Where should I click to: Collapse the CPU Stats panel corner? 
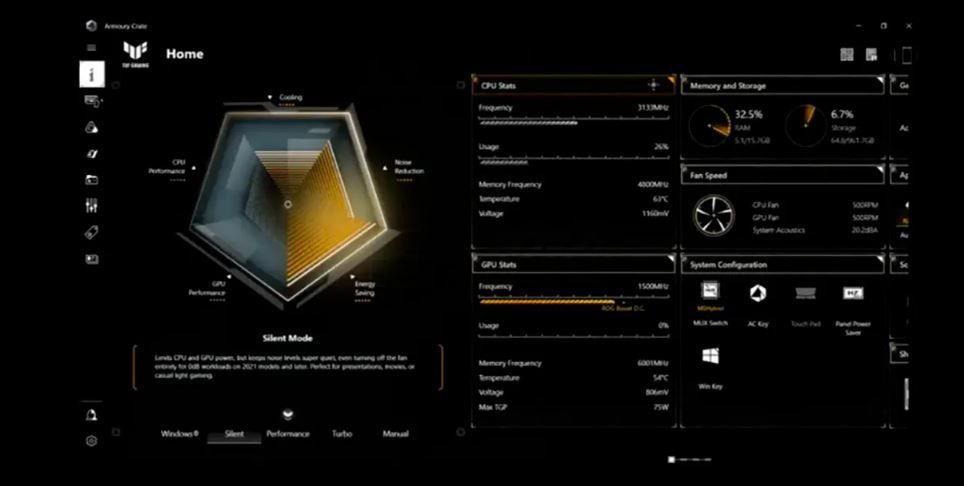[x=671, y=79]
